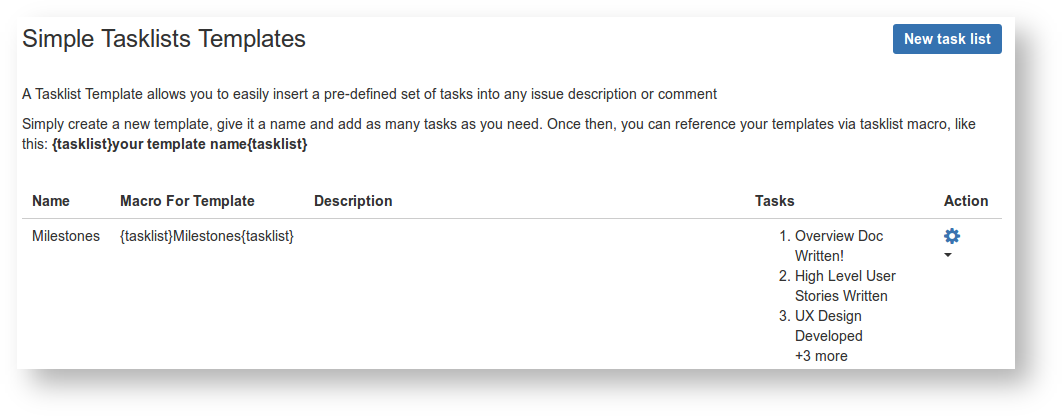Show the '+3 more' hidden tasks
The width and height of the screenshot is (1063, 417).
click(x=821, y=356)
